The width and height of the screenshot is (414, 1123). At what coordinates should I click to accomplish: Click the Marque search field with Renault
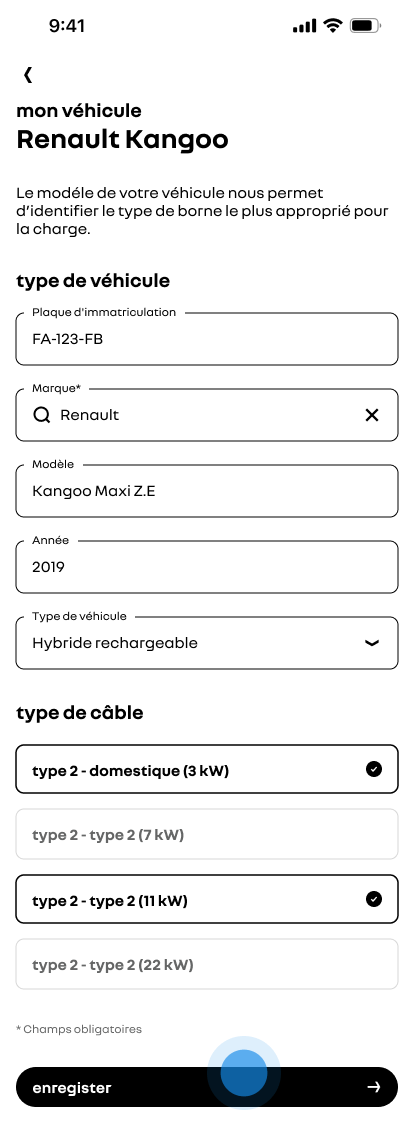pyautogui.click(x=207, y=415)
